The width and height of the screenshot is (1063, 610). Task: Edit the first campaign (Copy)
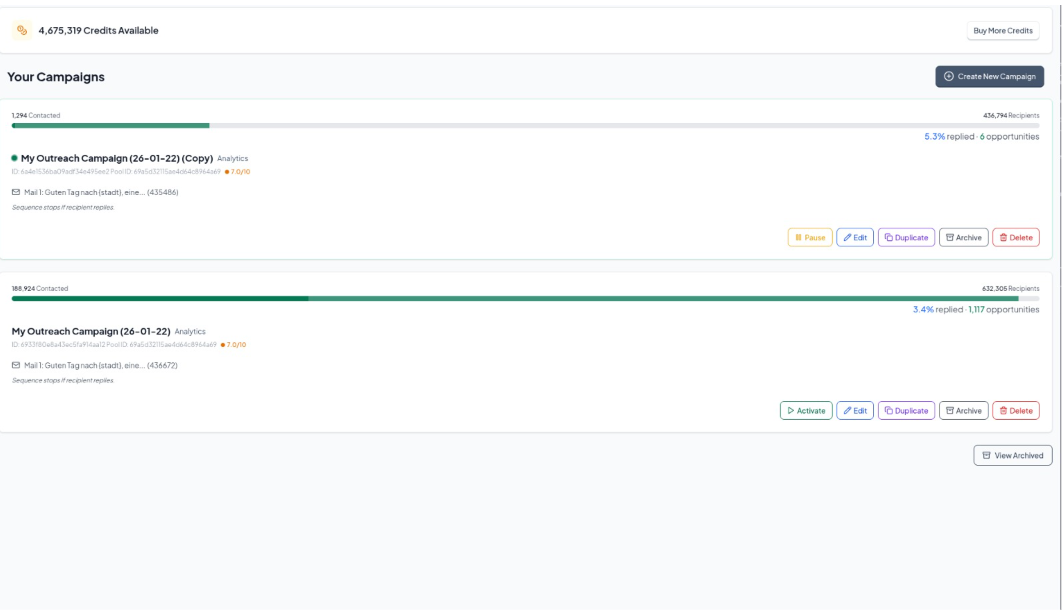coord(855,237)
